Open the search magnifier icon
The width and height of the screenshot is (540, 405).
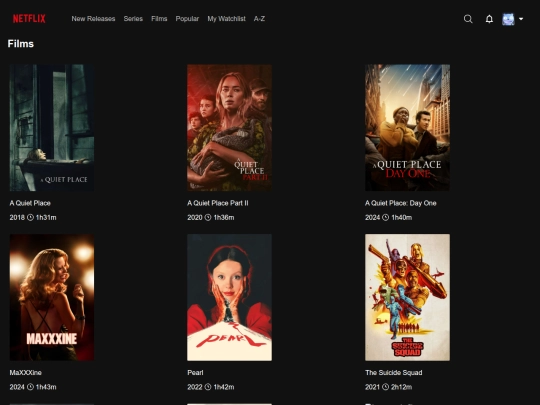pyautogui.click(x=468, y=19)
